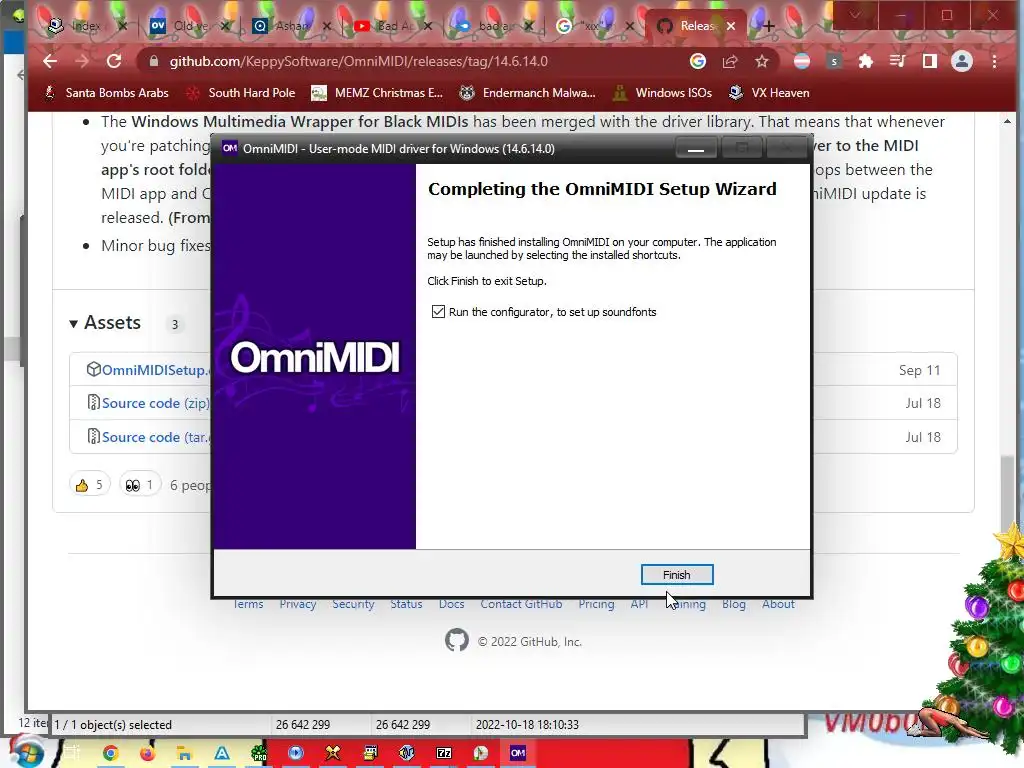
Task: Open the Chrome profile avatar
Action: [961, 61]
